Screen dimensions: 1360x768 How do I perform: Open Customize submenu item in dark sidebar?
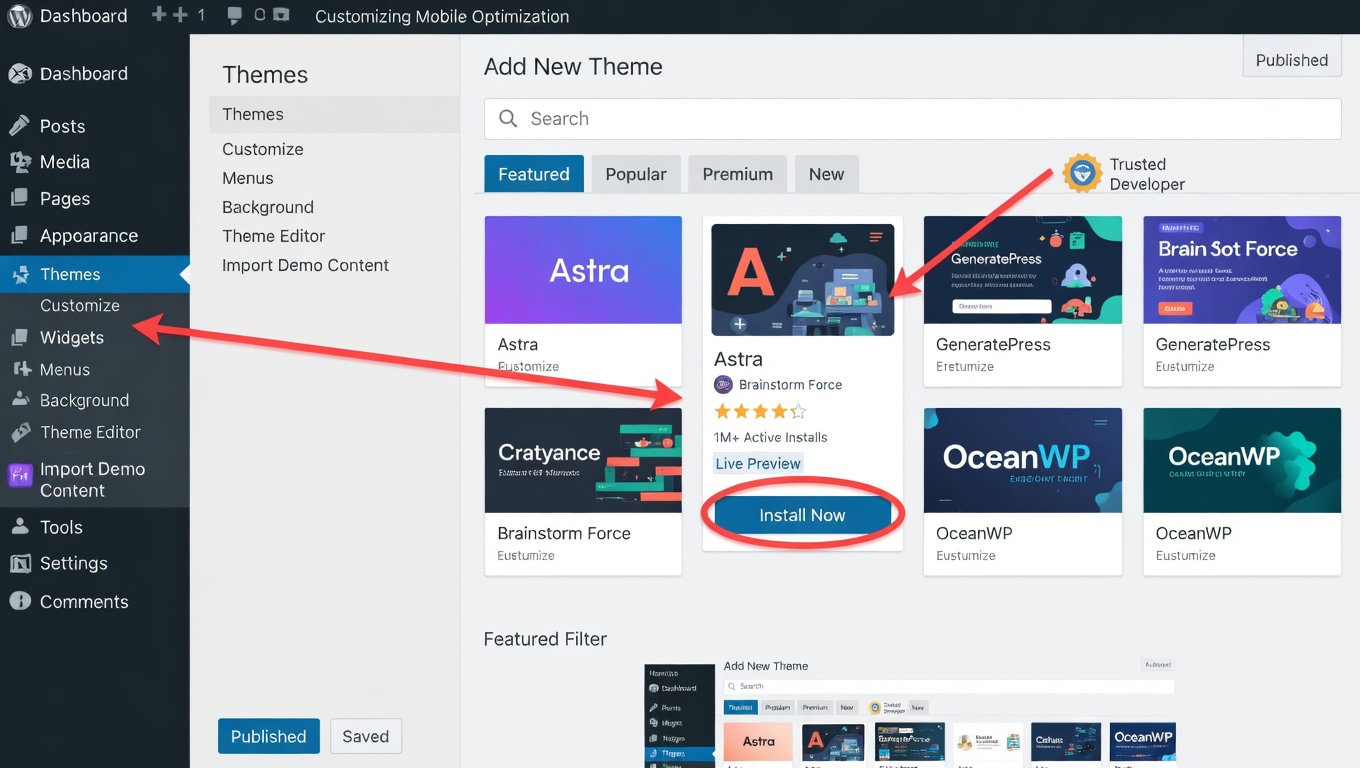pos(80,305)
